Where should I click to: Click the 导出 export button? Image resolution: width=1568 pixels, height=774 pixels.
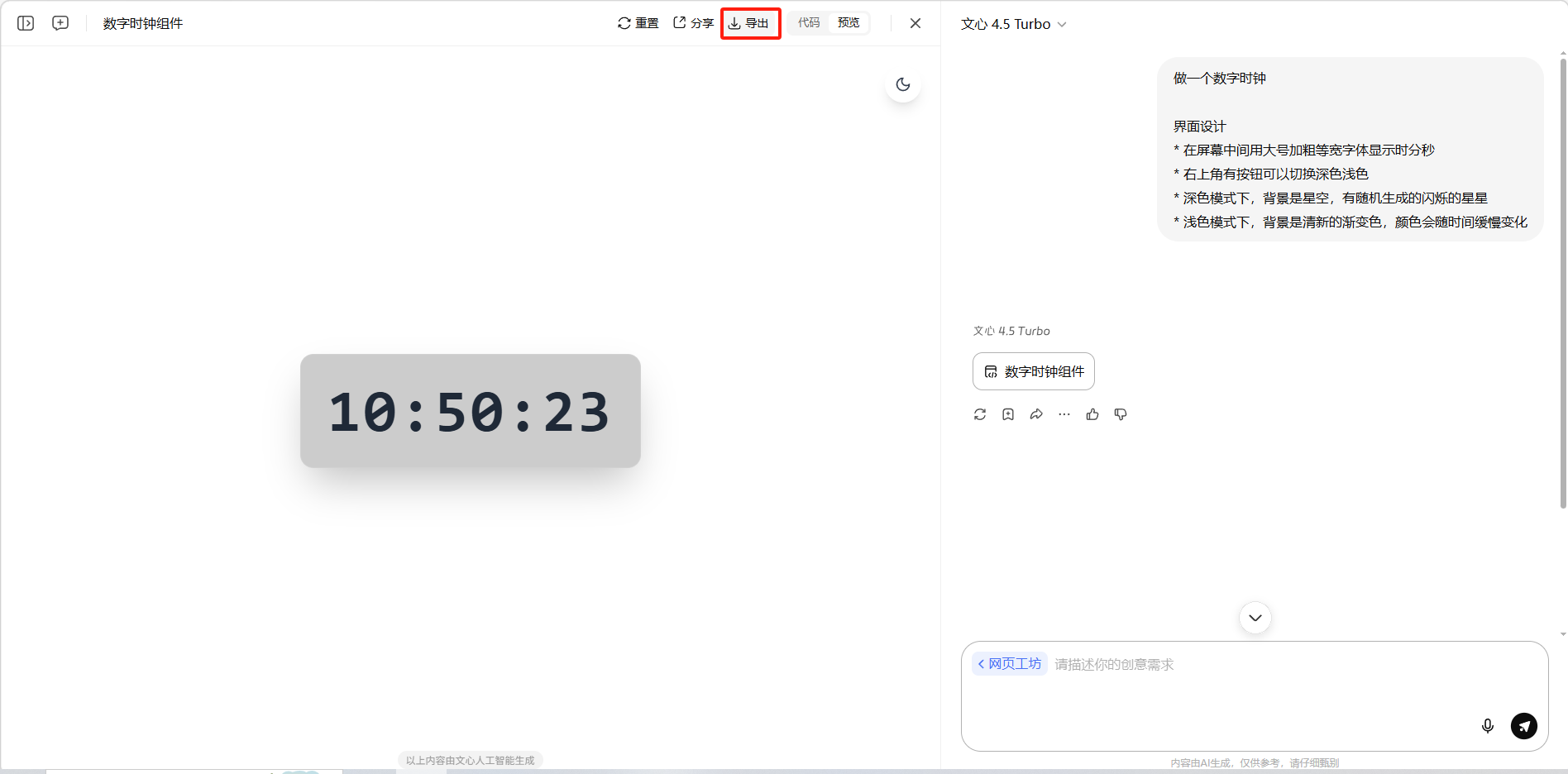tap(749, 23)
